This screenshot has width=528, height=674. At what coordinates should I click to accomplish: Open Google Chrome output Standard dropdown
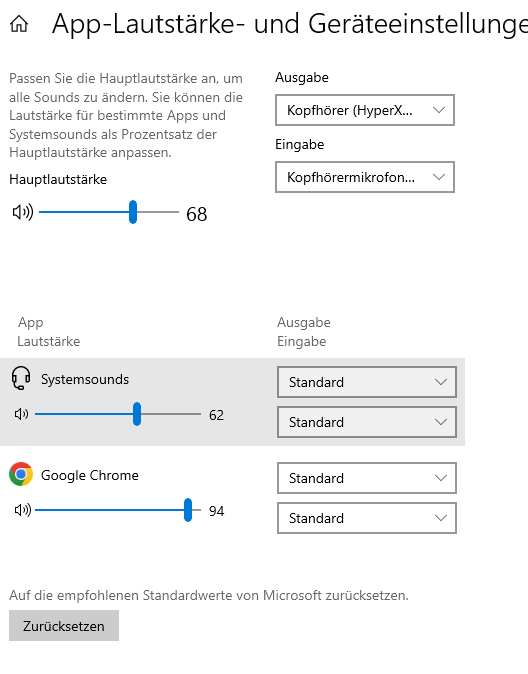(x=367, y=478)
